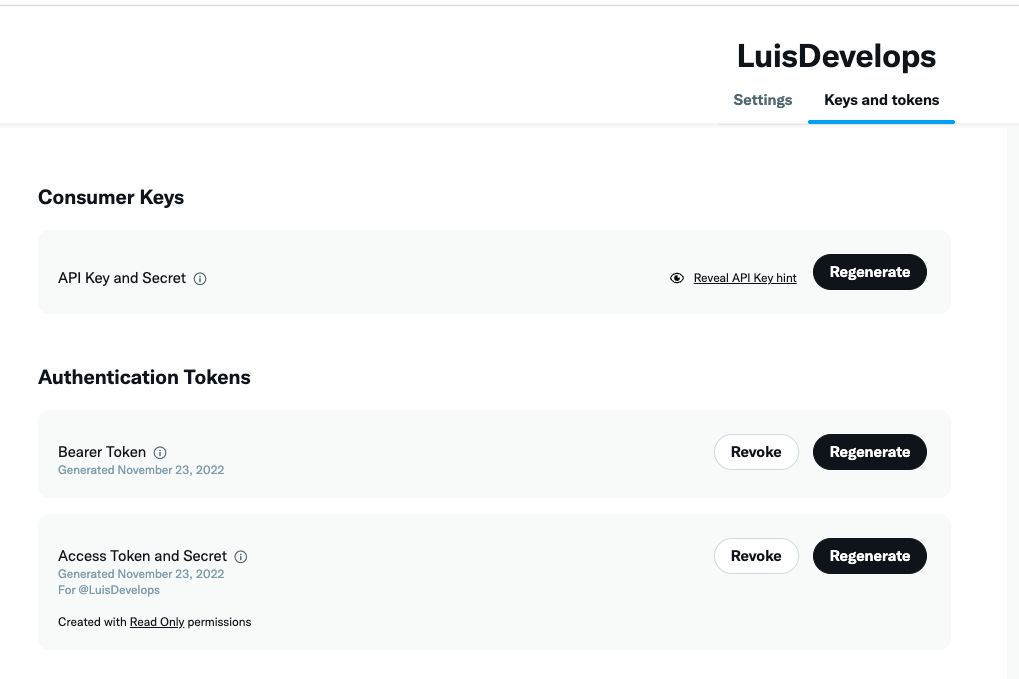The image size is (1019, 679).
Task: Click the Authentication Tokens heading
Action: pos(144,378)
